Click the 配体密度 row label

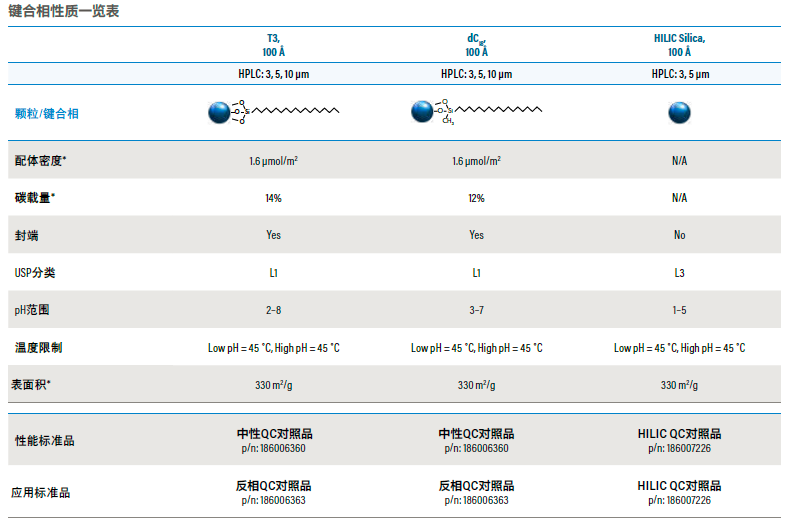point(41,160)
